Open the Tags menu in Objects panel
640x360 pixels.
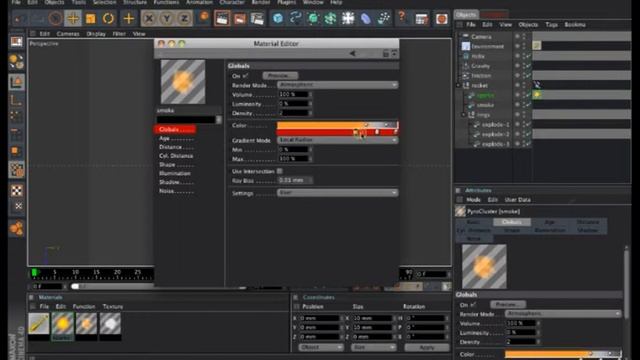551,25
